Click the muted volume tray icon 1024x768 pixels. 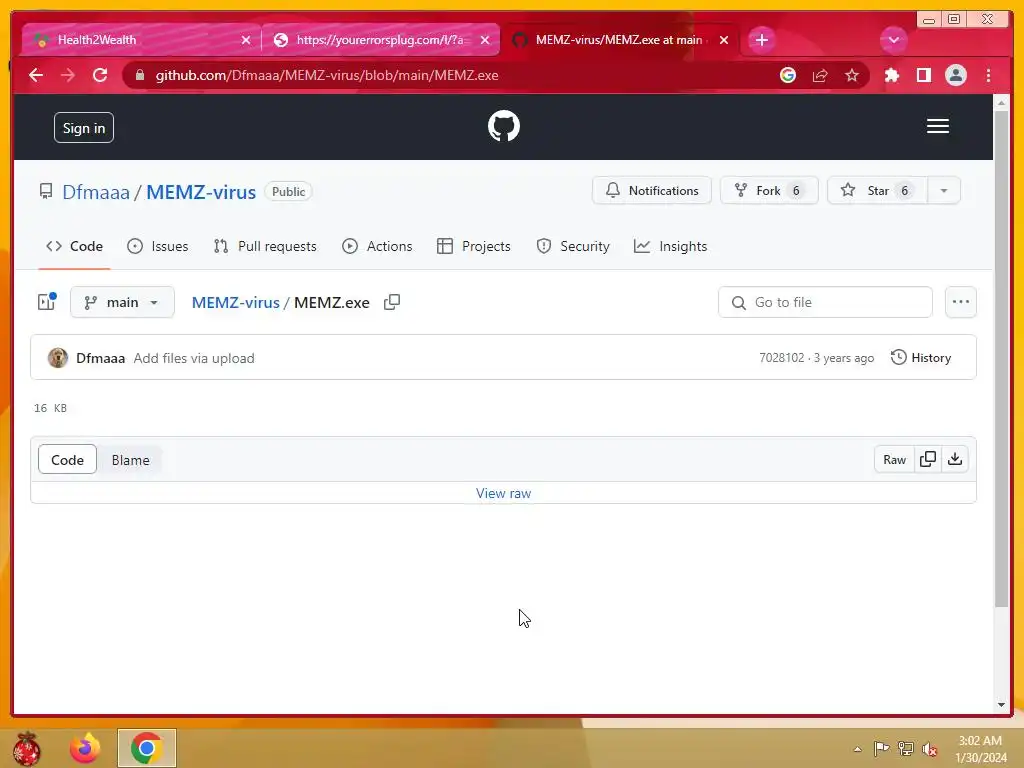click(930, 749)
